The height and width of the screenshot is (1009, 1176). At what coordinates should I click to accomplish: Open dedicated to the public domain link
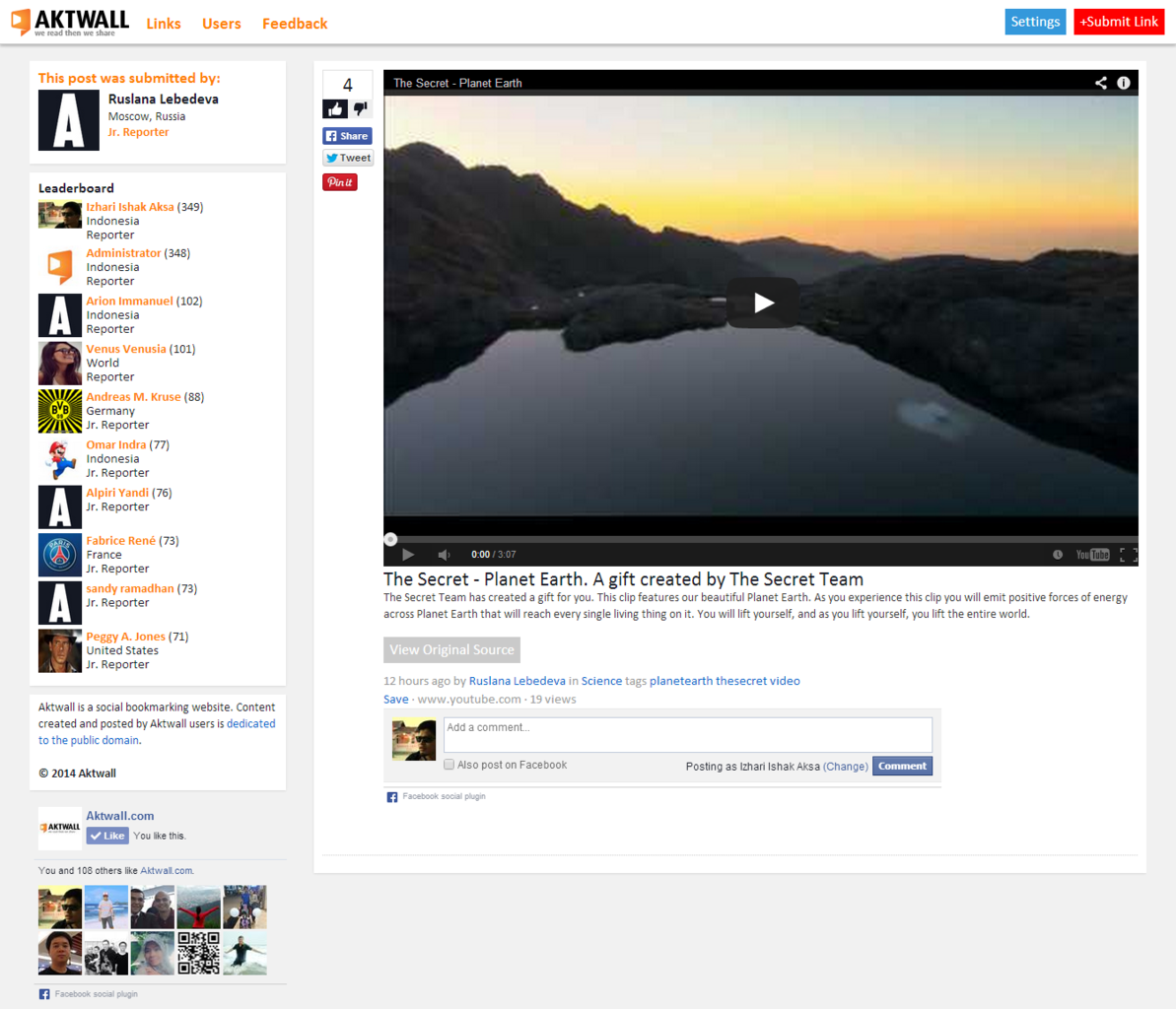(x=157, y=732)
